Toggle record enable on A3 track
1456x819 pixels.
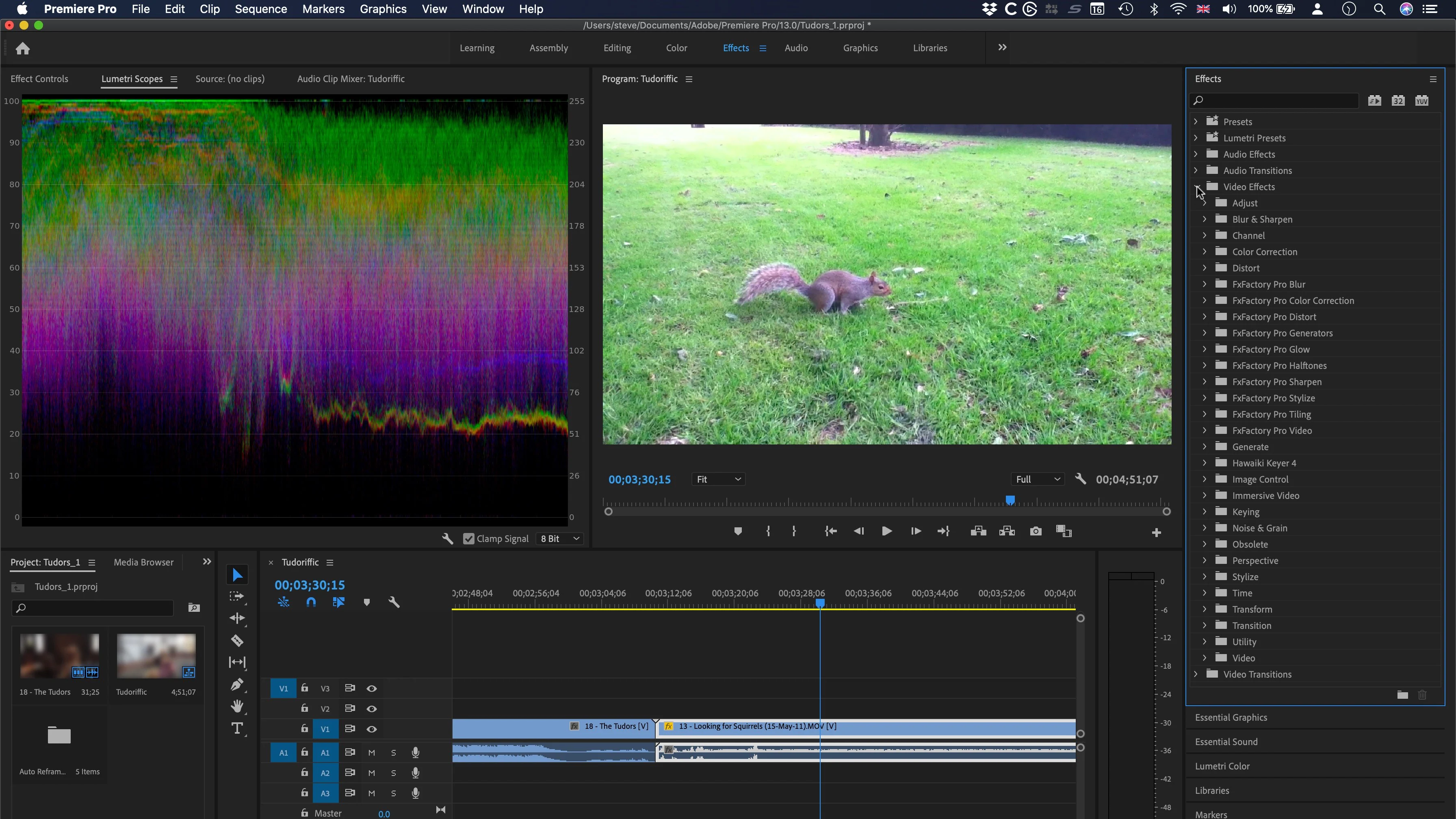click(415, 793)
